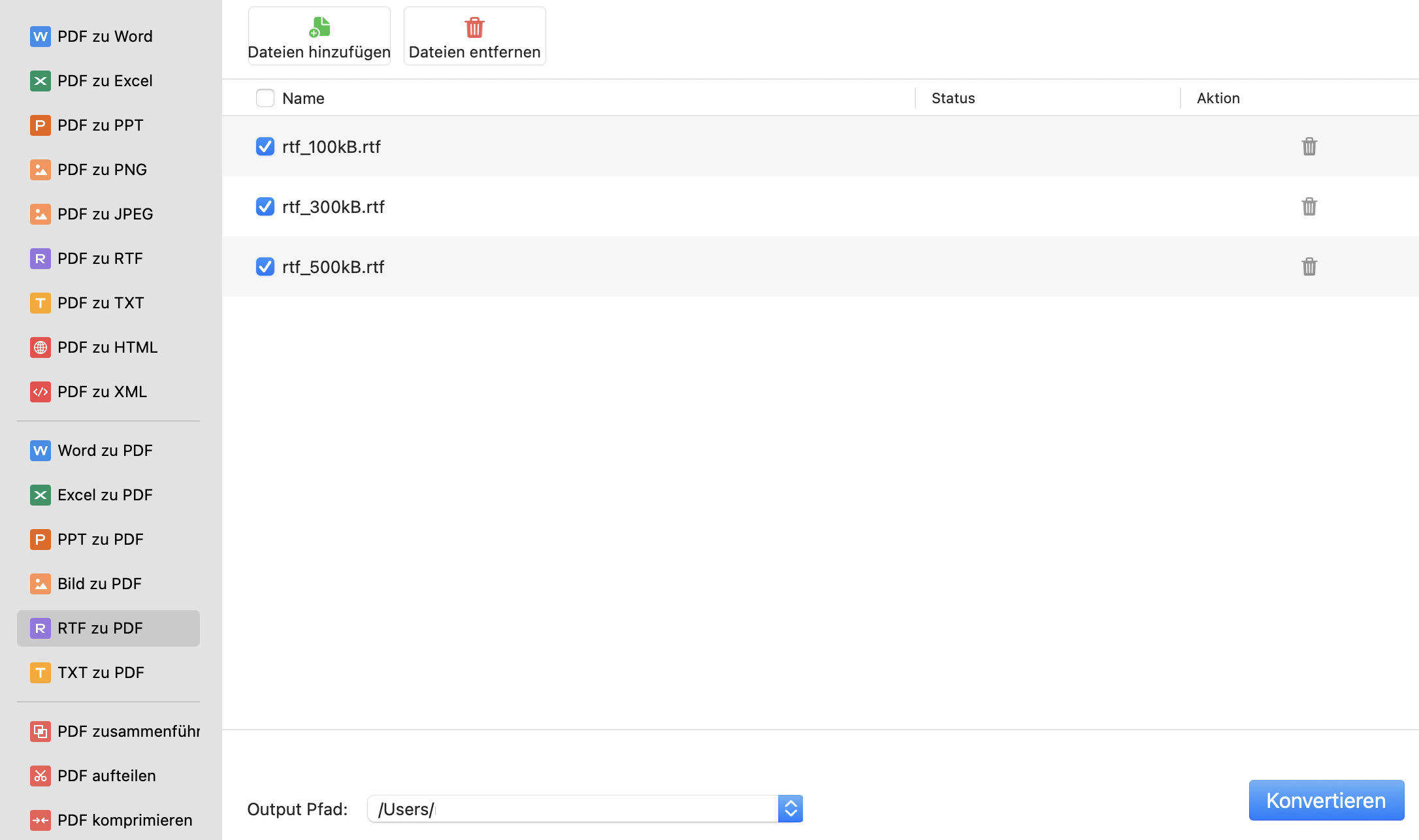Click inside the Output Pfad text field
This screenshot has width=1419, height=840.
click(575, 809)
